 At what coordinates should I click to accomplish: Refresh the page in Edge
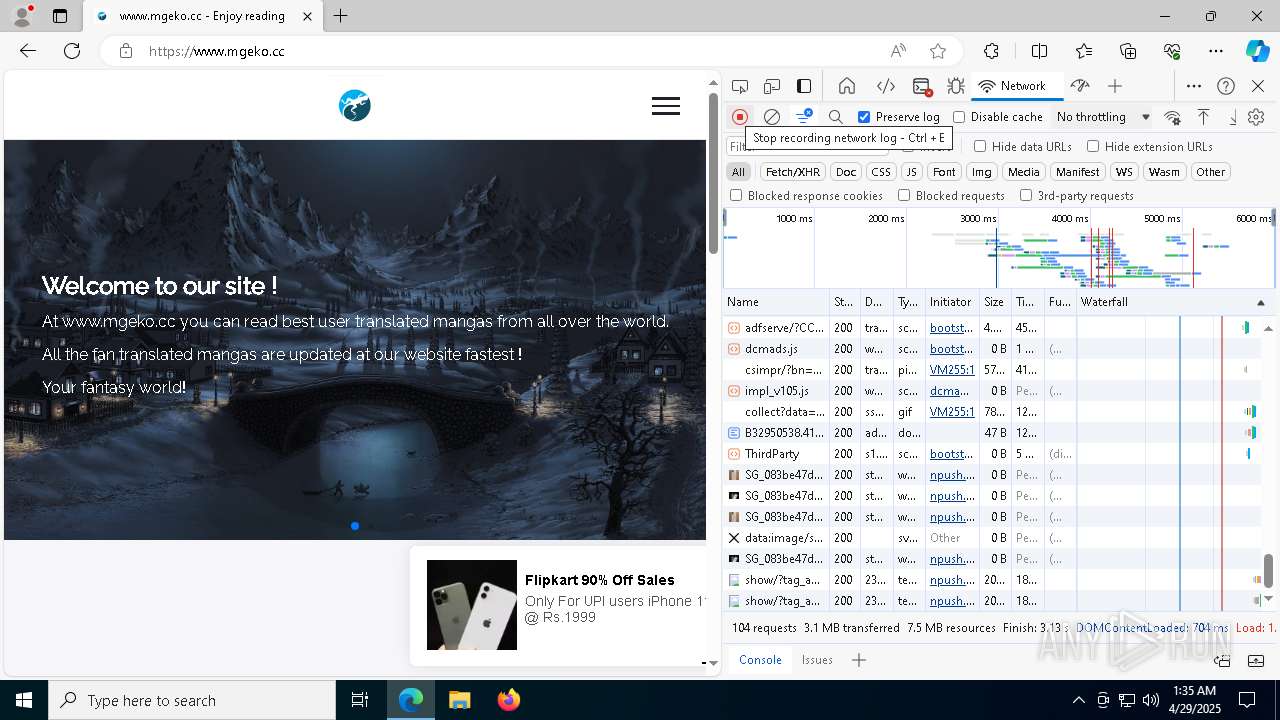(x=72, y=51)
